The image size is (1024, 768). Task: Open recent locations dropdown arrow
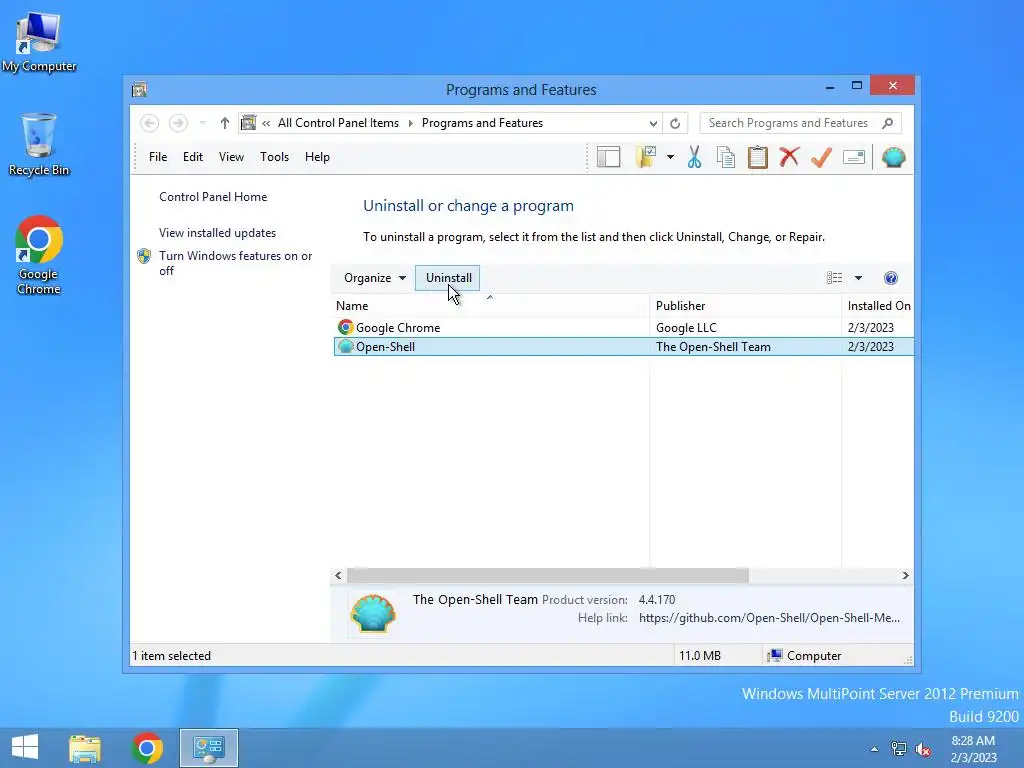click(202, 123)
